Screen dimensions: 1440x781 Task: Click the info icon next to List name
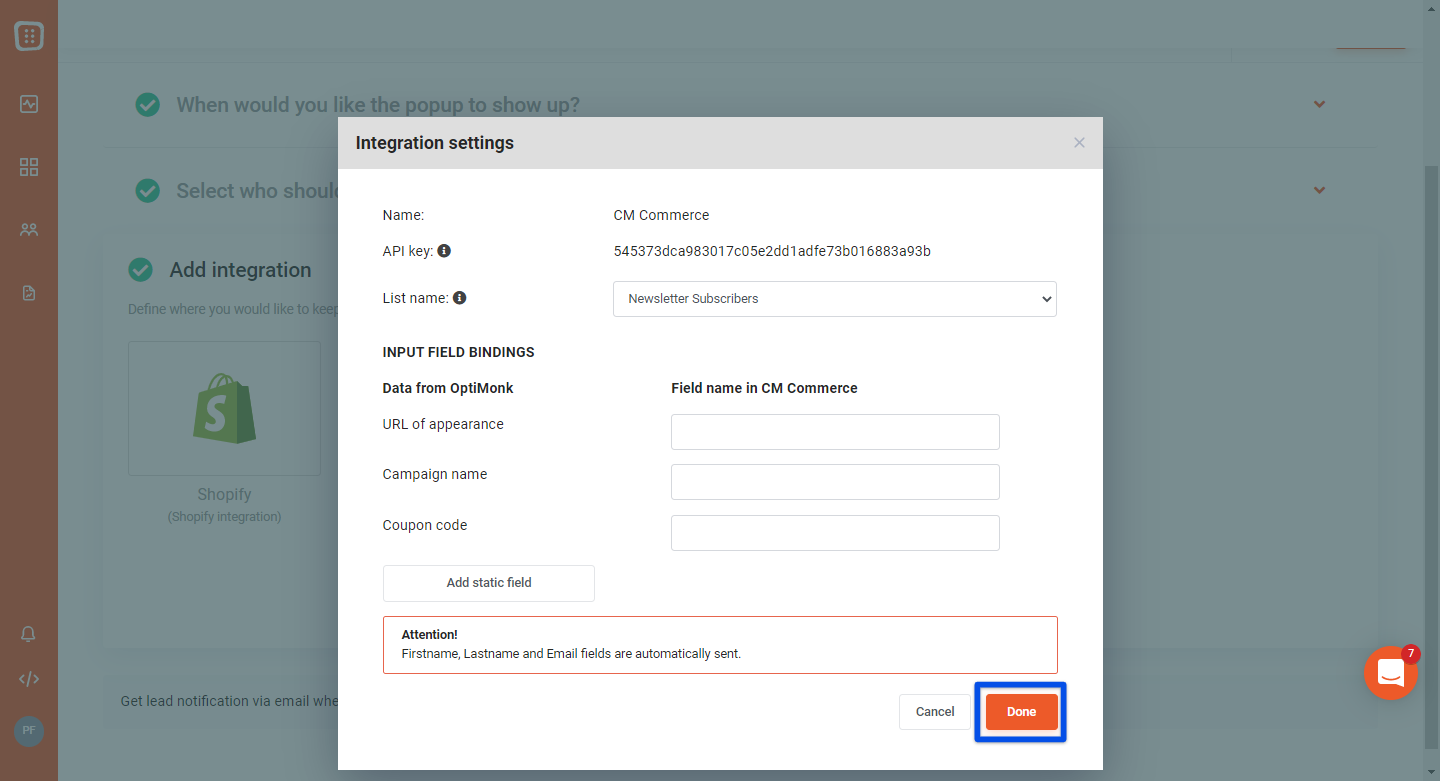[x=460, y=297]
